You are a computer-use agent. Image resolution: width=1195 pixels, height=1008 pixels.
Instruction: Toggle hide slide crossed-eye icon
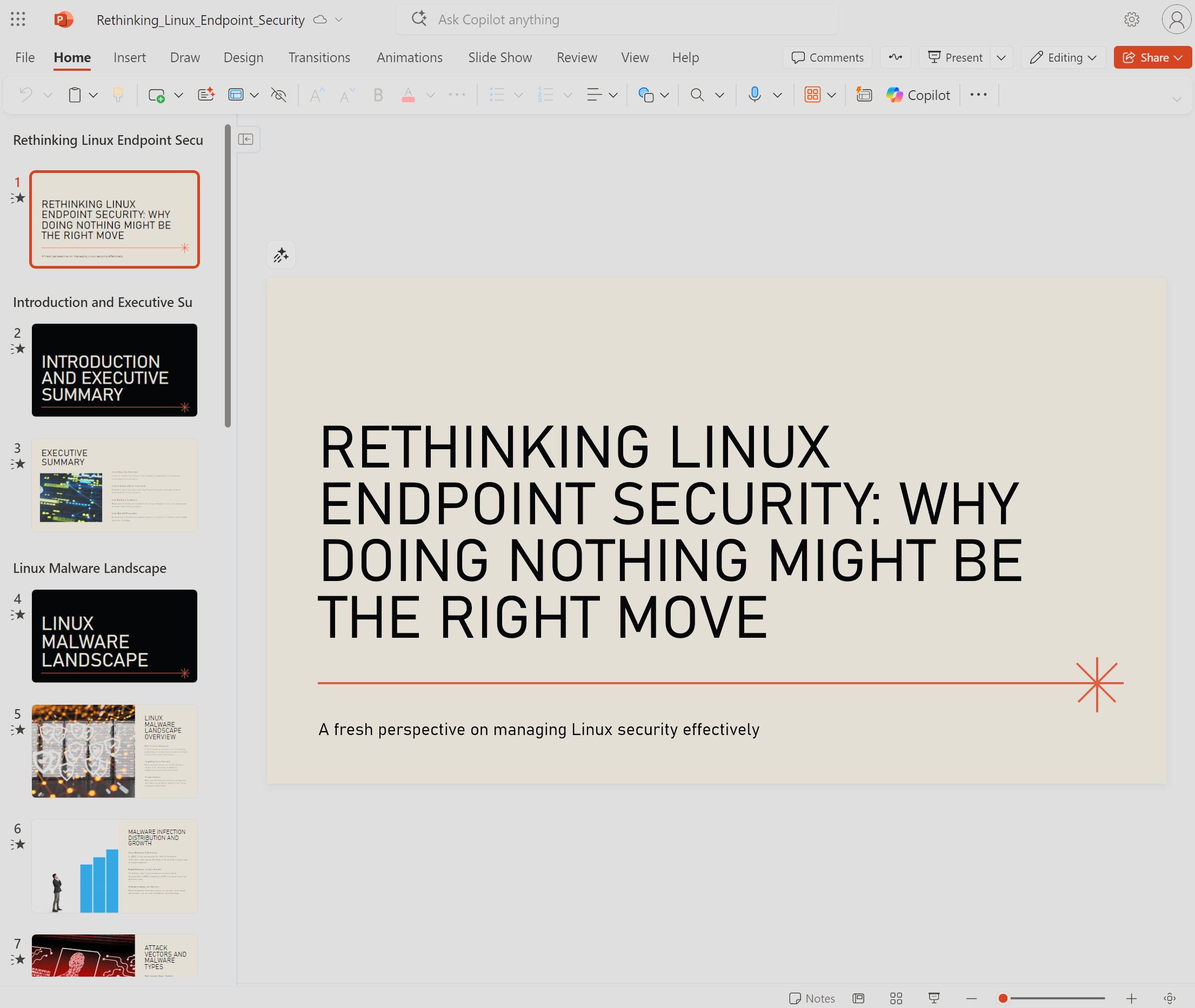pos(279,95)
